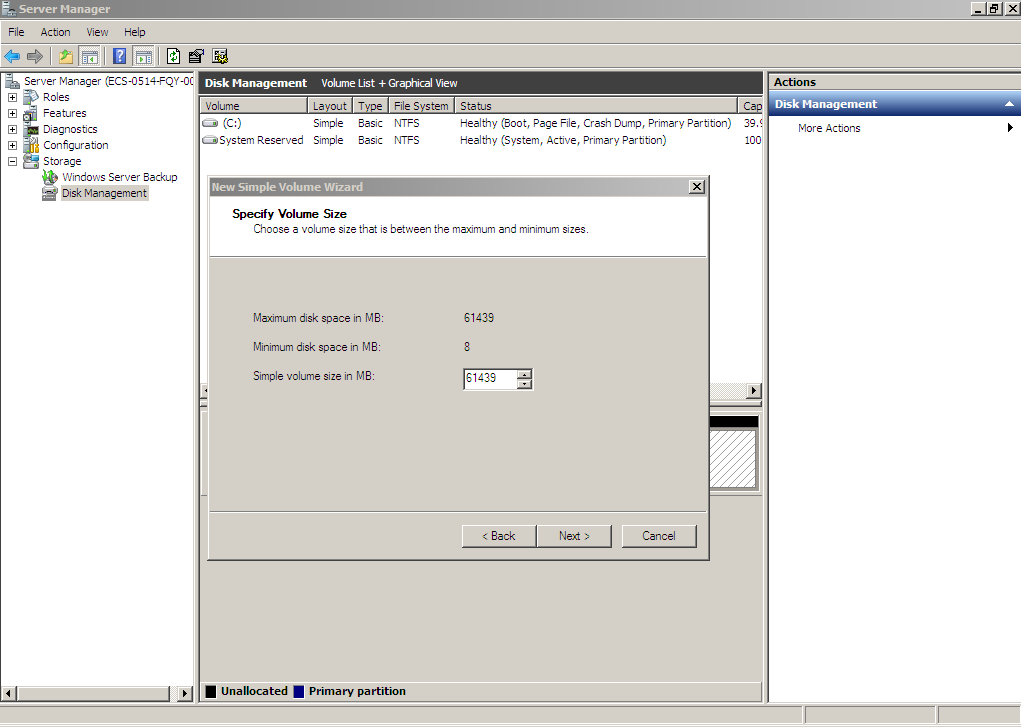Click the Cancel button in wizard
The height and width of the screenshot is (727, 1021).
pos(658,536)
